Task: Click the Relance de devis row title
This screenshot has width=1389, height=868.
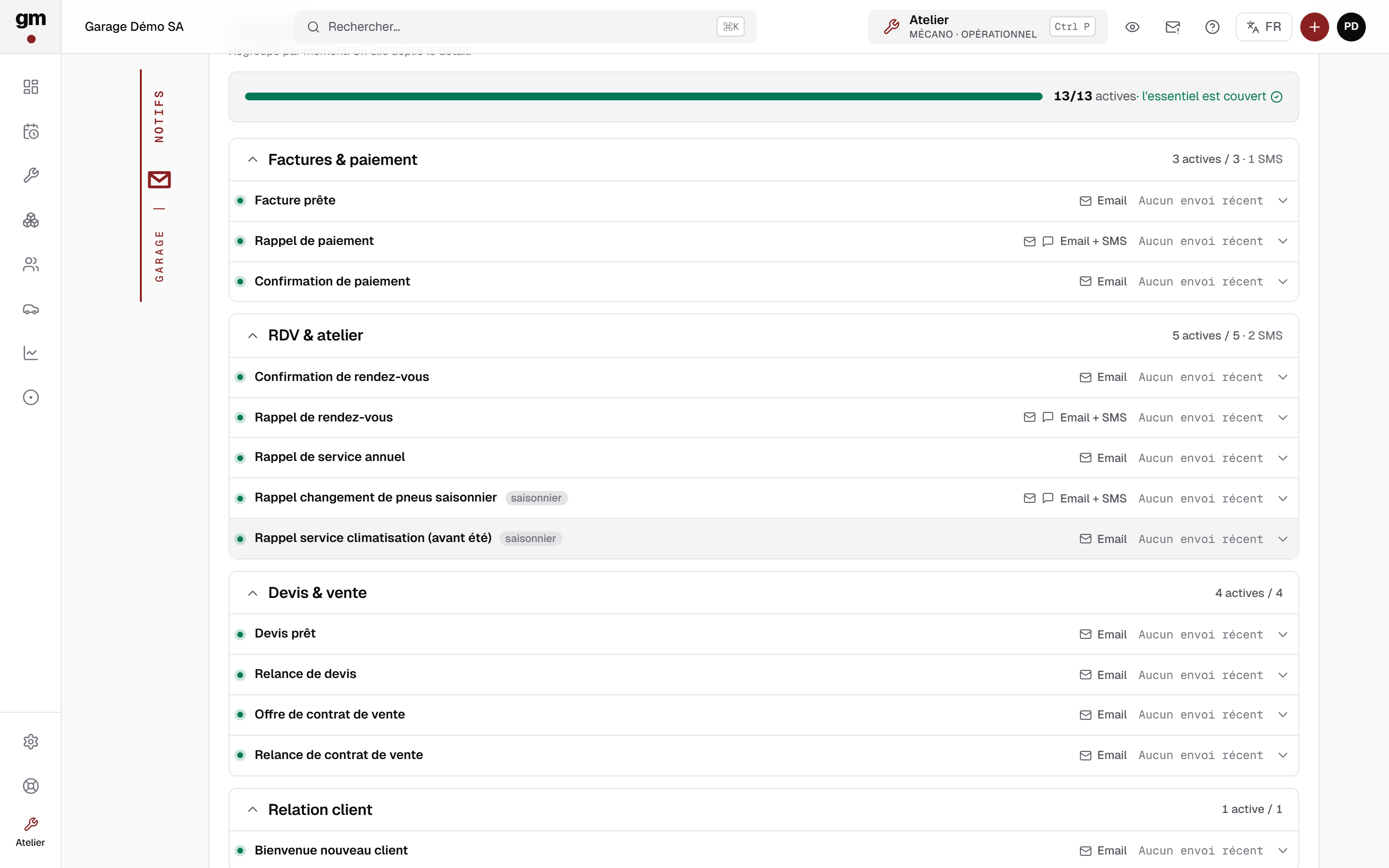Action: (x=305, y=674)
